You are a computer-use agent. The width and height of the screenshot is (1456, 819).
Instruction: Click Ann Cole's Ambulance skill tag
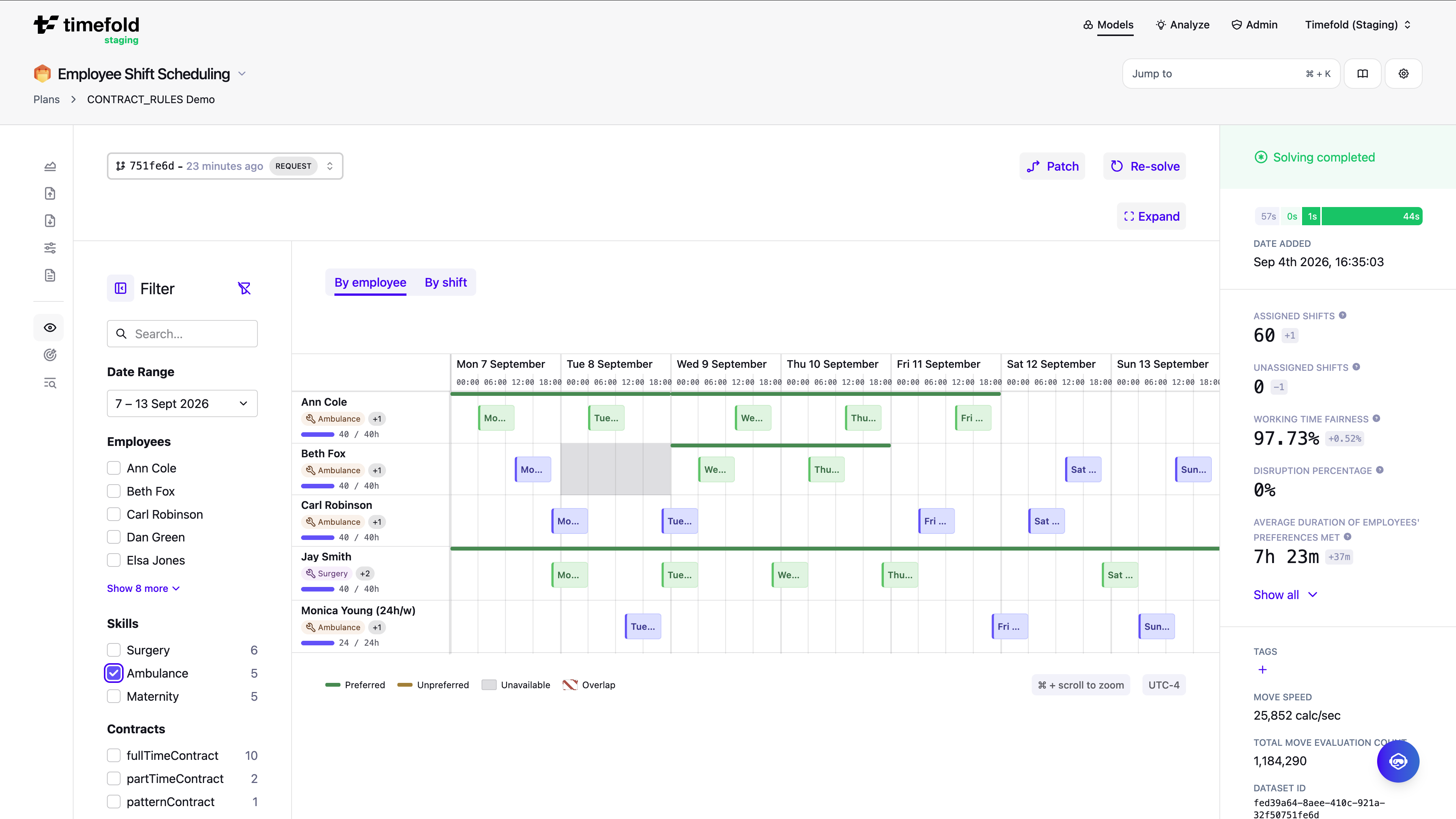334,419
